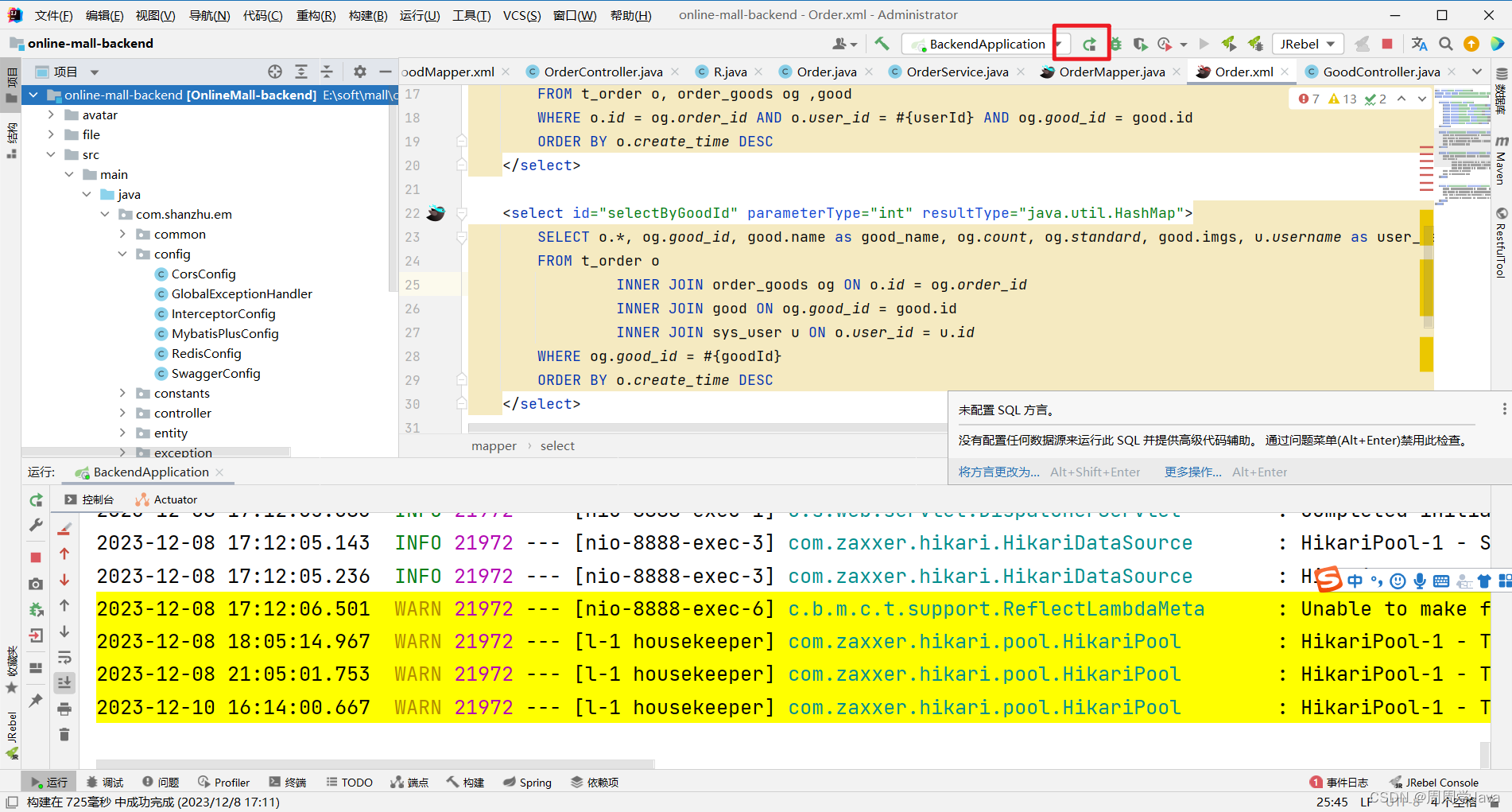Image resolution: width=1512 pixels, height=812 pixels.
Task: Toggle the Sogou IME soft keyboard icon
Action: click(x=1441, y=581)
